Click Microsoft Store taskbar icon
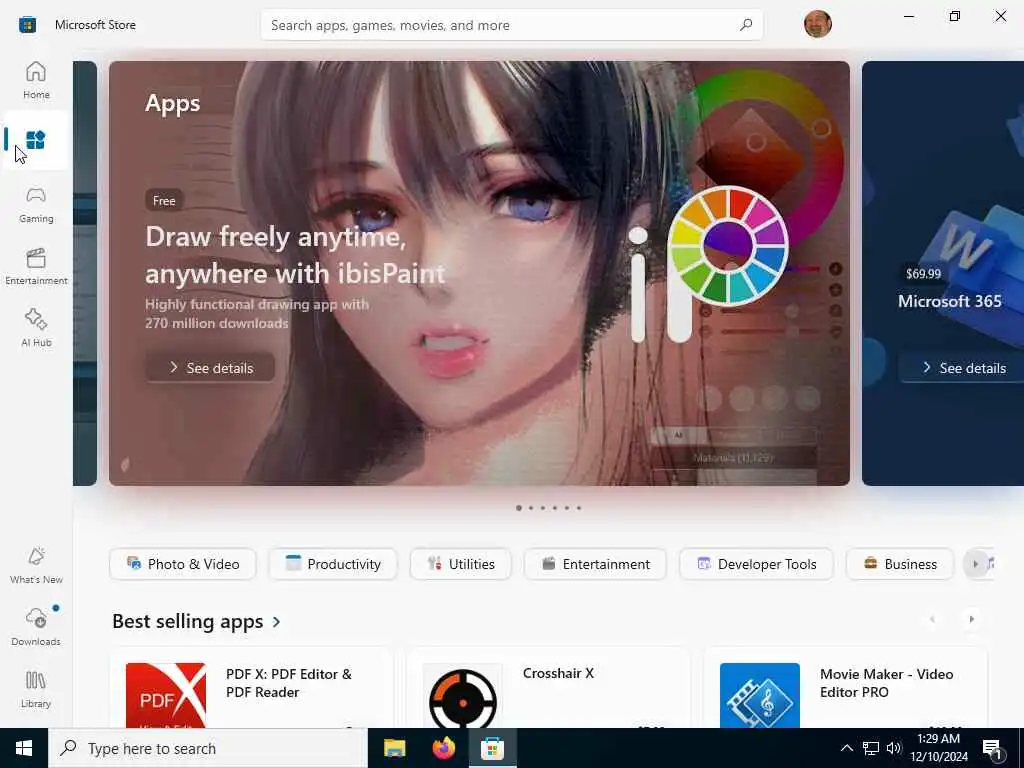This screenshot has height=768, width=1024. (492, 748)
